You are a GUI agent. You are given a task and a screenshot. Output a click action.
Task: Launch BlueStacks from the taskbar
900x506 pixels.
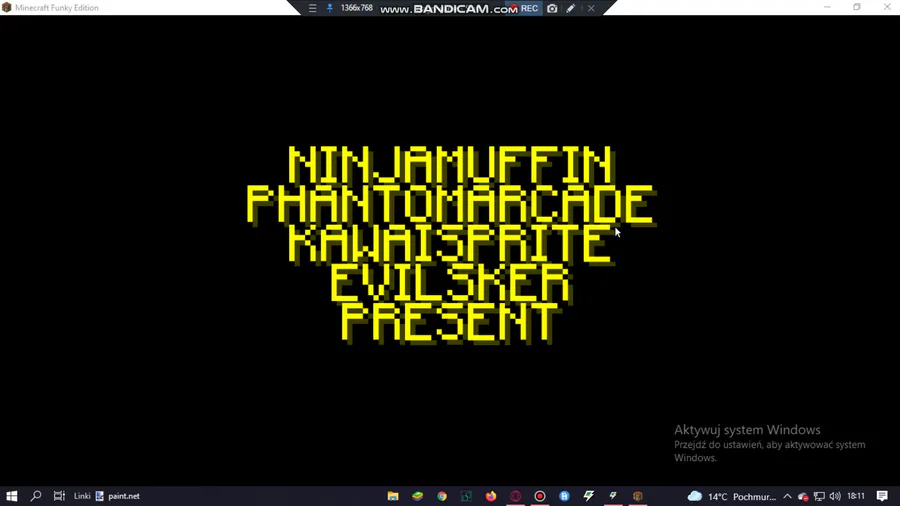[x=417, y=496]
